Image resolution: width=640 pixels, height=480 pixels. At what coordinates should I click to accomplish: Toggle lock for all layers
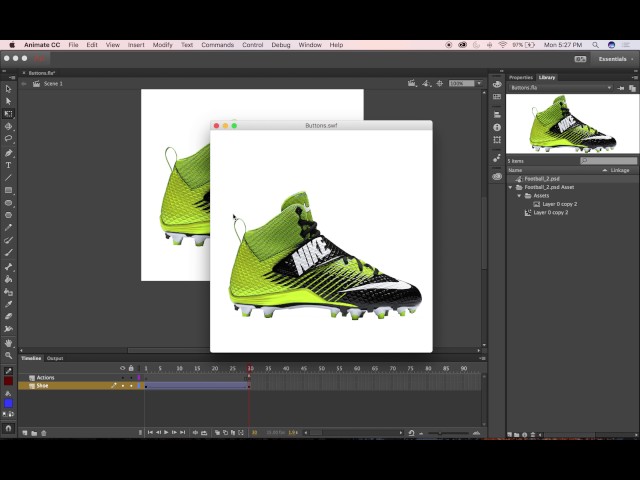pyautogui.click(x=131, y=368)
